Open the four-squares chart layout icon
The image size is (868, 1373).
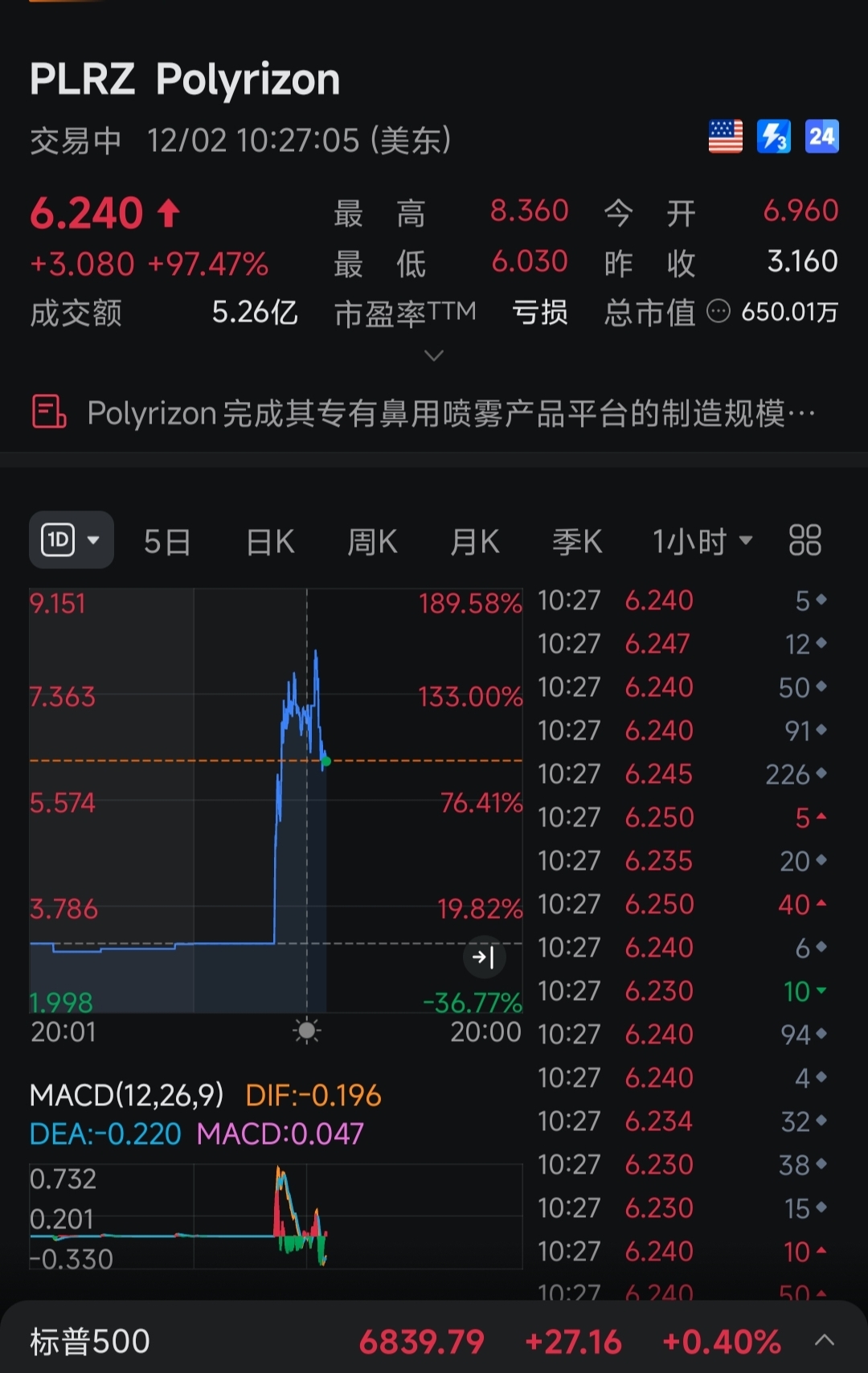(x=805, y=540)
